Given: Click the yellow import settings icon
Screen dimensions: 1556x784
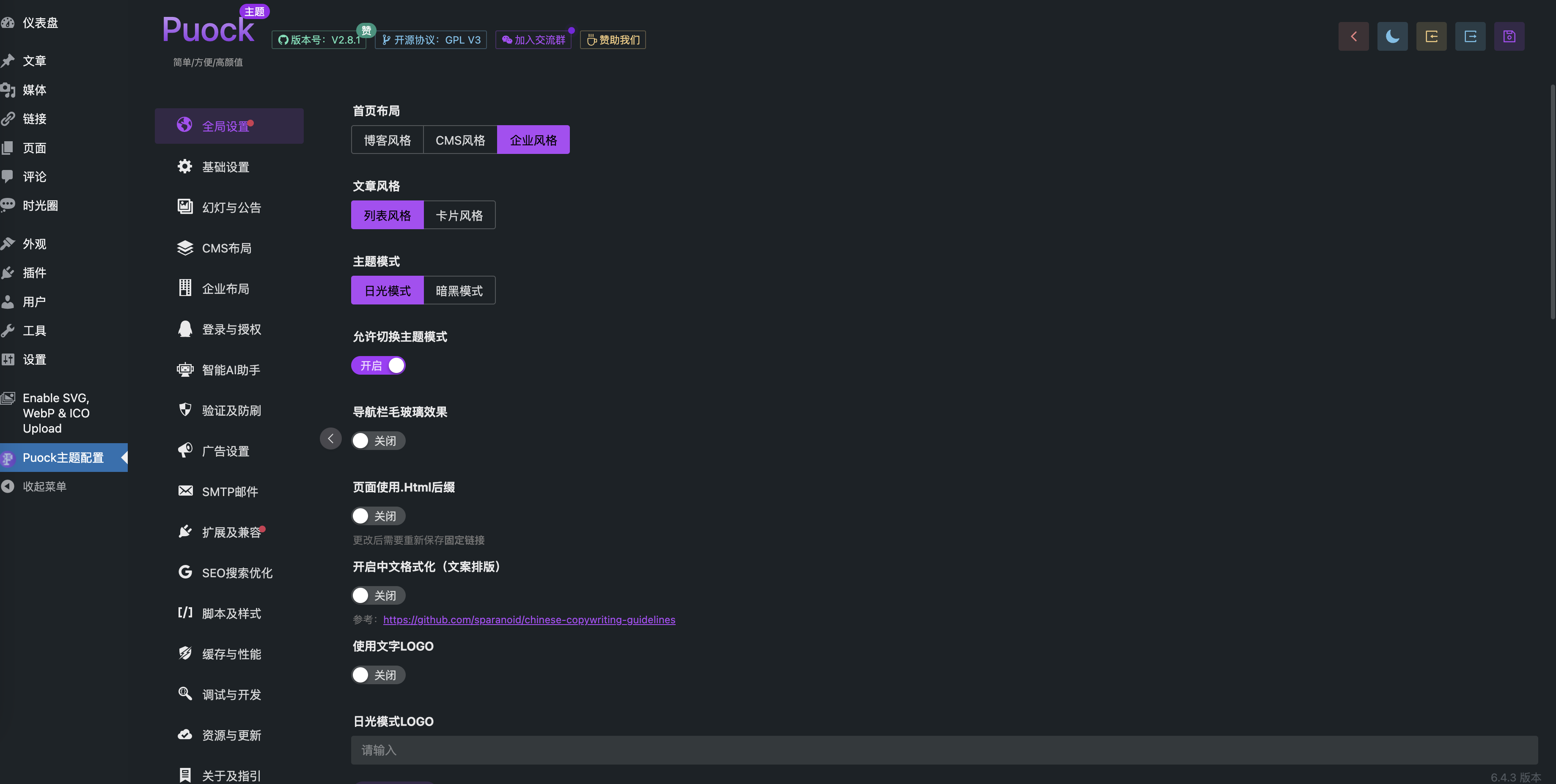Looking at the screenshot, I should pyautogui.click(x=1431, y=36).
